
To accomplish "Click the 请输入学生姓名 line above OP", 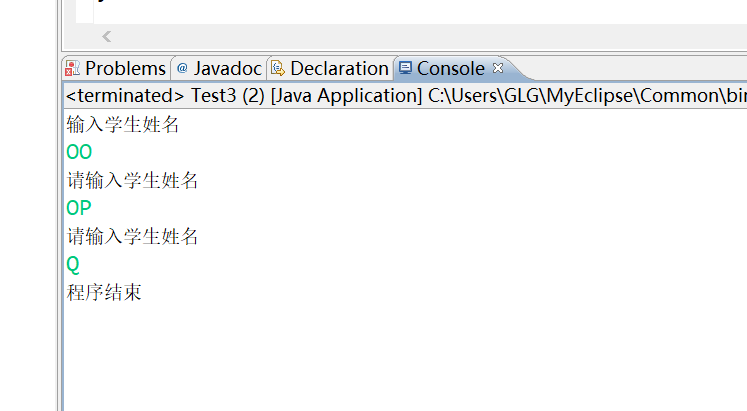I will pyautogui.click(x=132, y=181).
